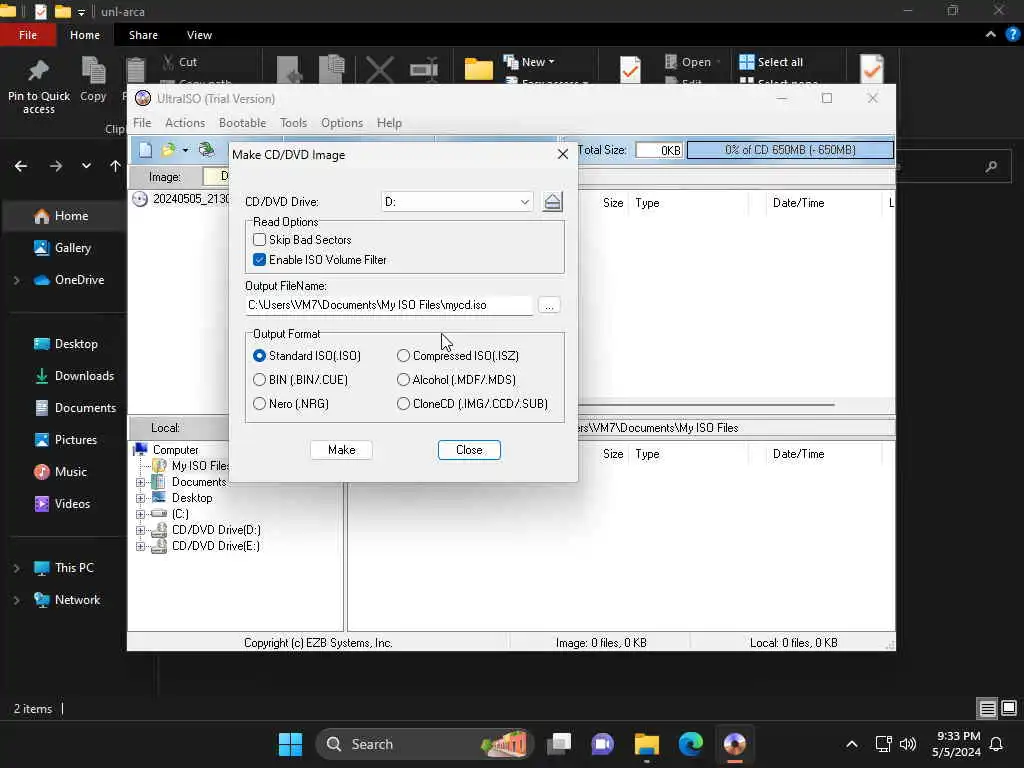Click the taskbar Search box
1024x768 pixels.
tap(424, 744)
